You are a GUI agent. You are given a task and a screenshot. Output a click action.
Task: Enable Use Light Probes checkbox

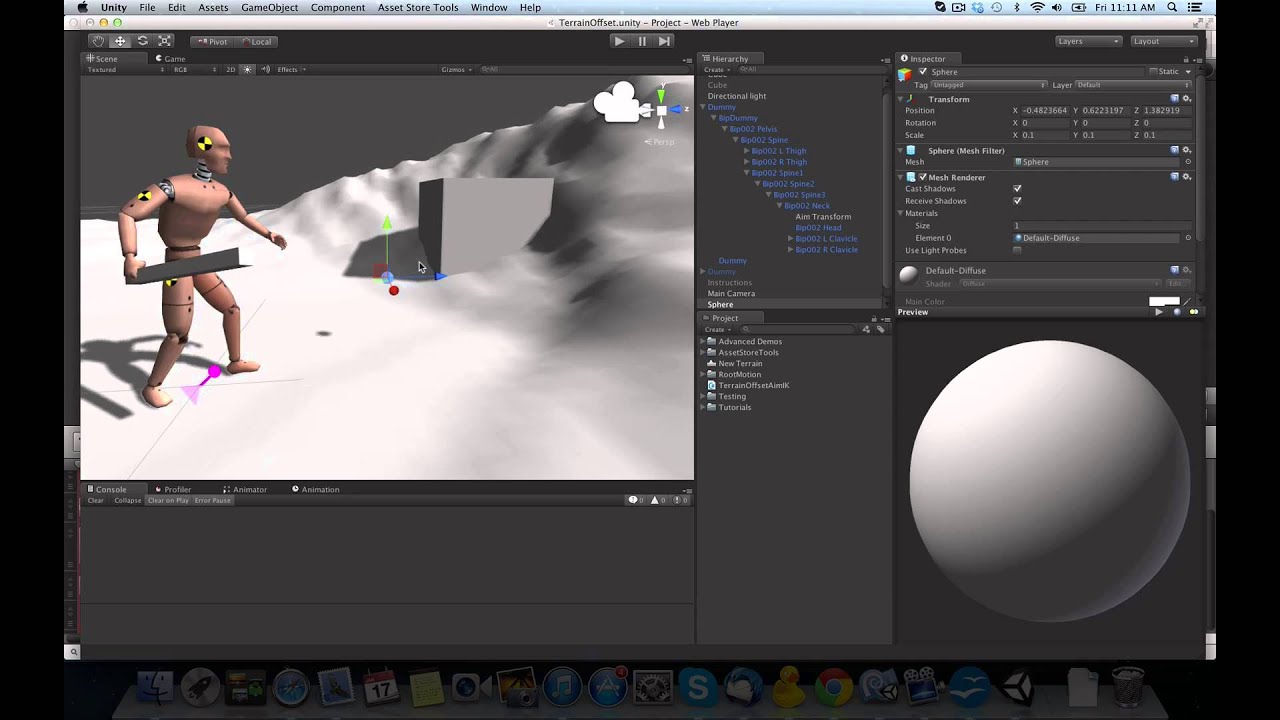click(x=1017, y=250)
